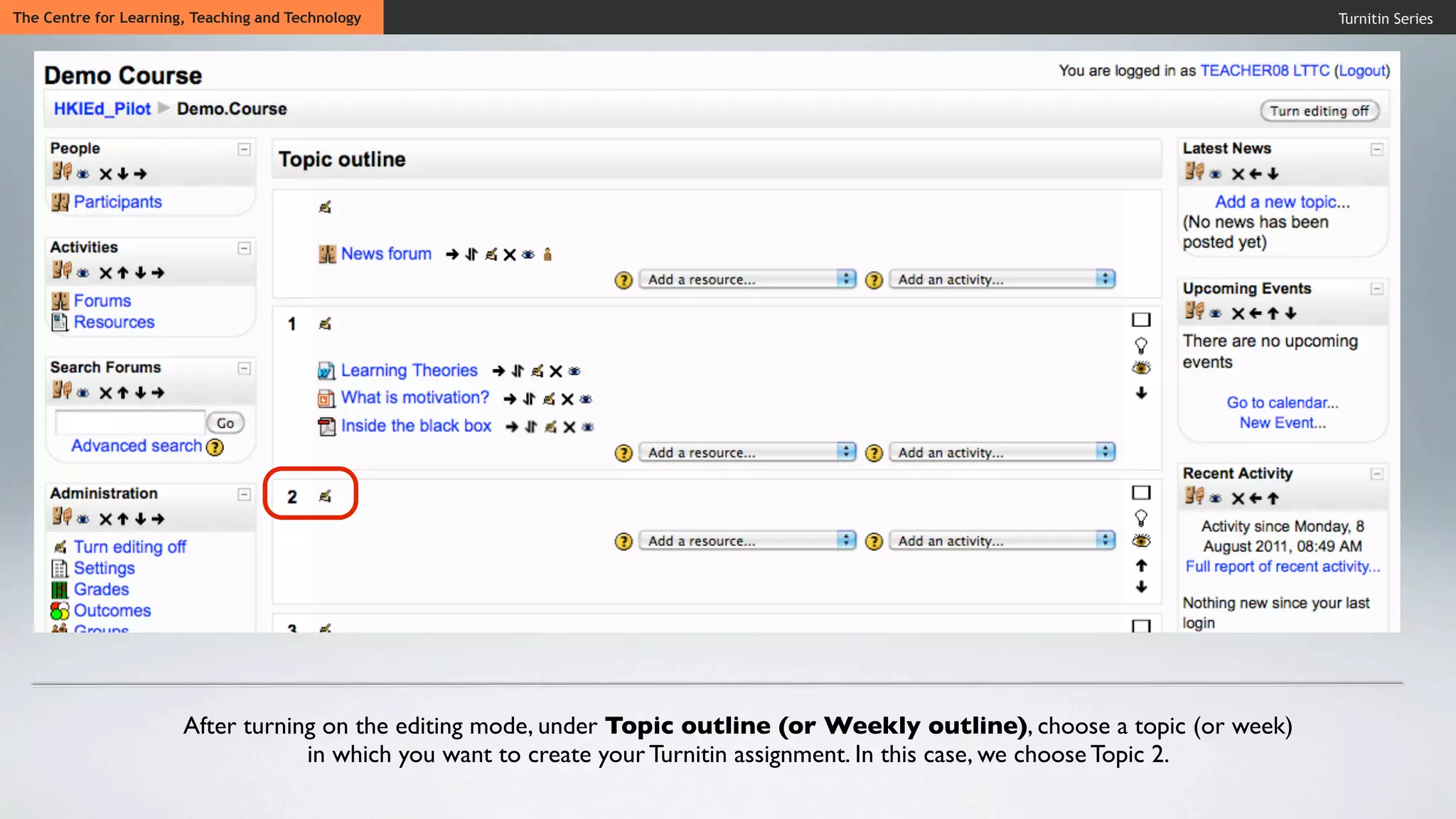The height and width of the screenshot is (819, 1456).
Task: Edit the summary of topic 1
Action: click(325, 323)
